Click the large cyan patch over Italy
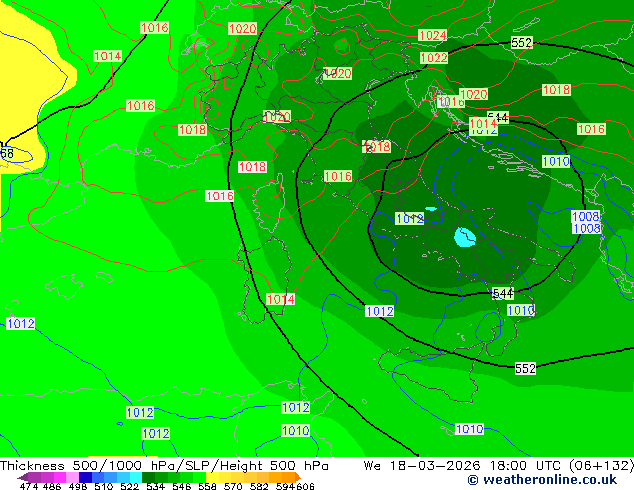634x490 pixels. pyautogui.click(x=465, y=237)
